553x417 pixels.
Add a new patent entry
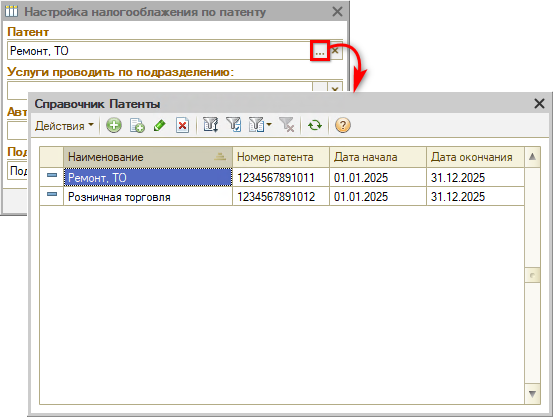[114, 125]
